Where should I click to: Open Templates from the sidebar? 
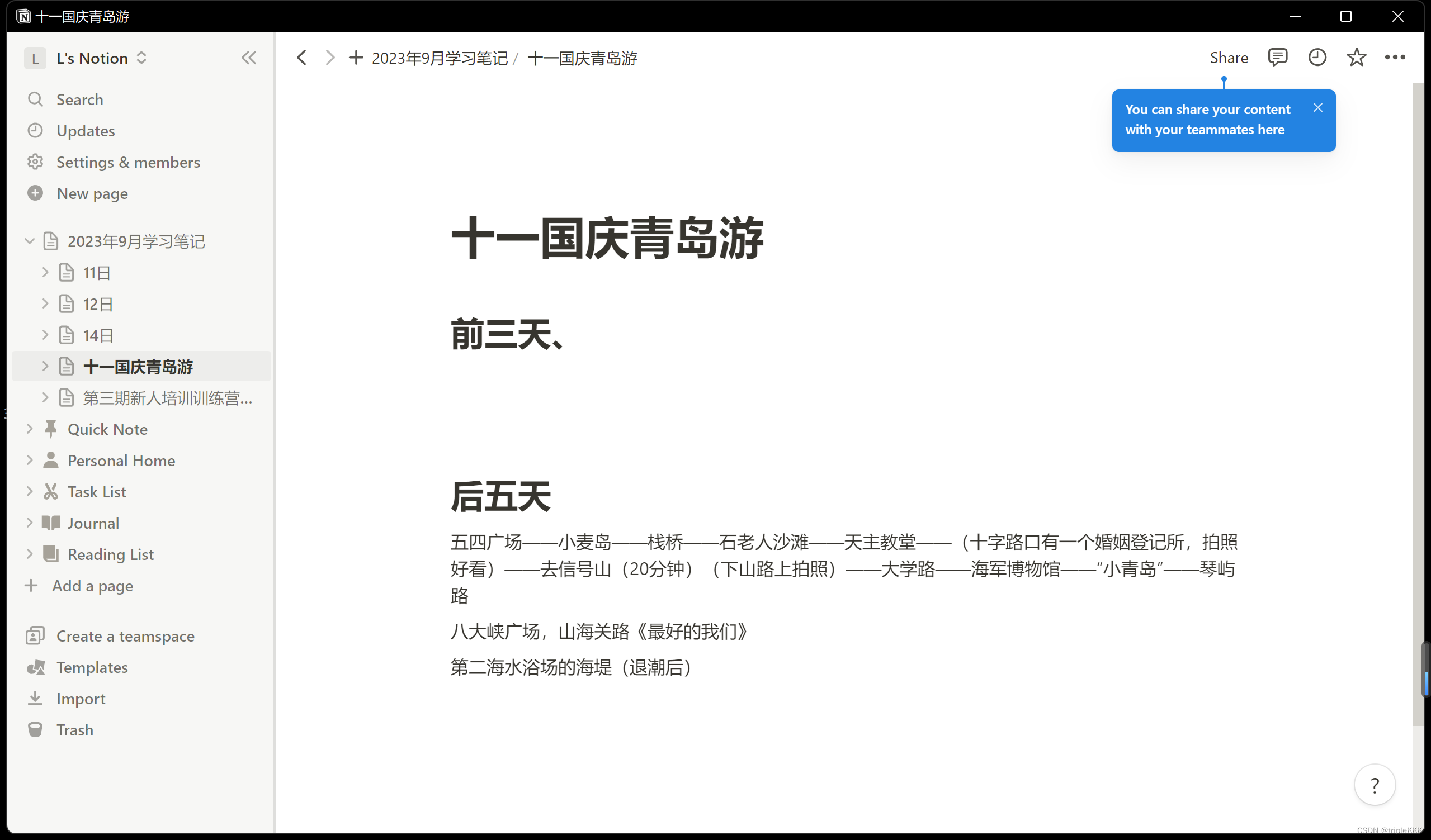(92, 667)
